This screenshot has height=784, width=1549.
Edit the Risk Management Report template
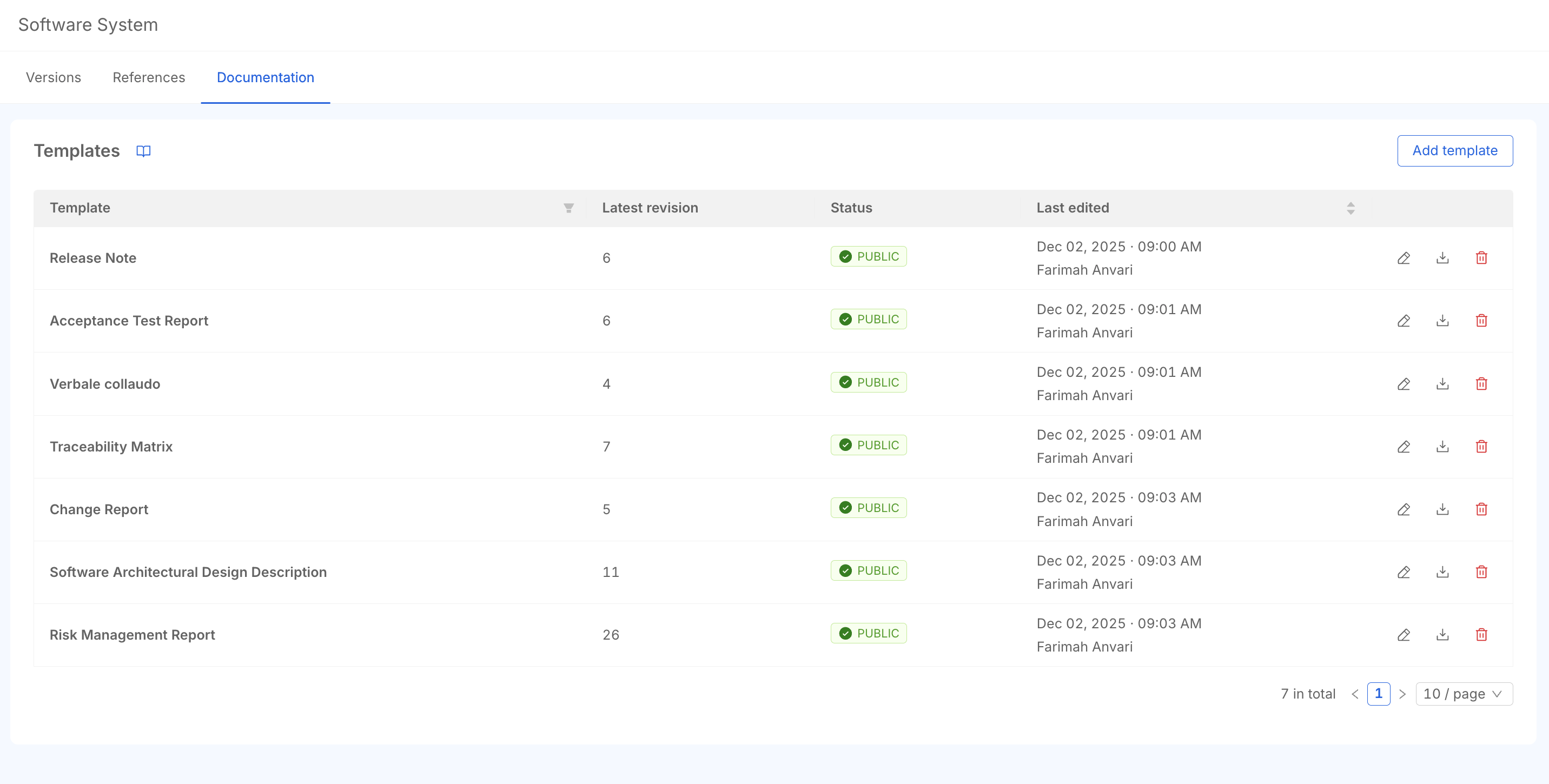point(1404,634)
